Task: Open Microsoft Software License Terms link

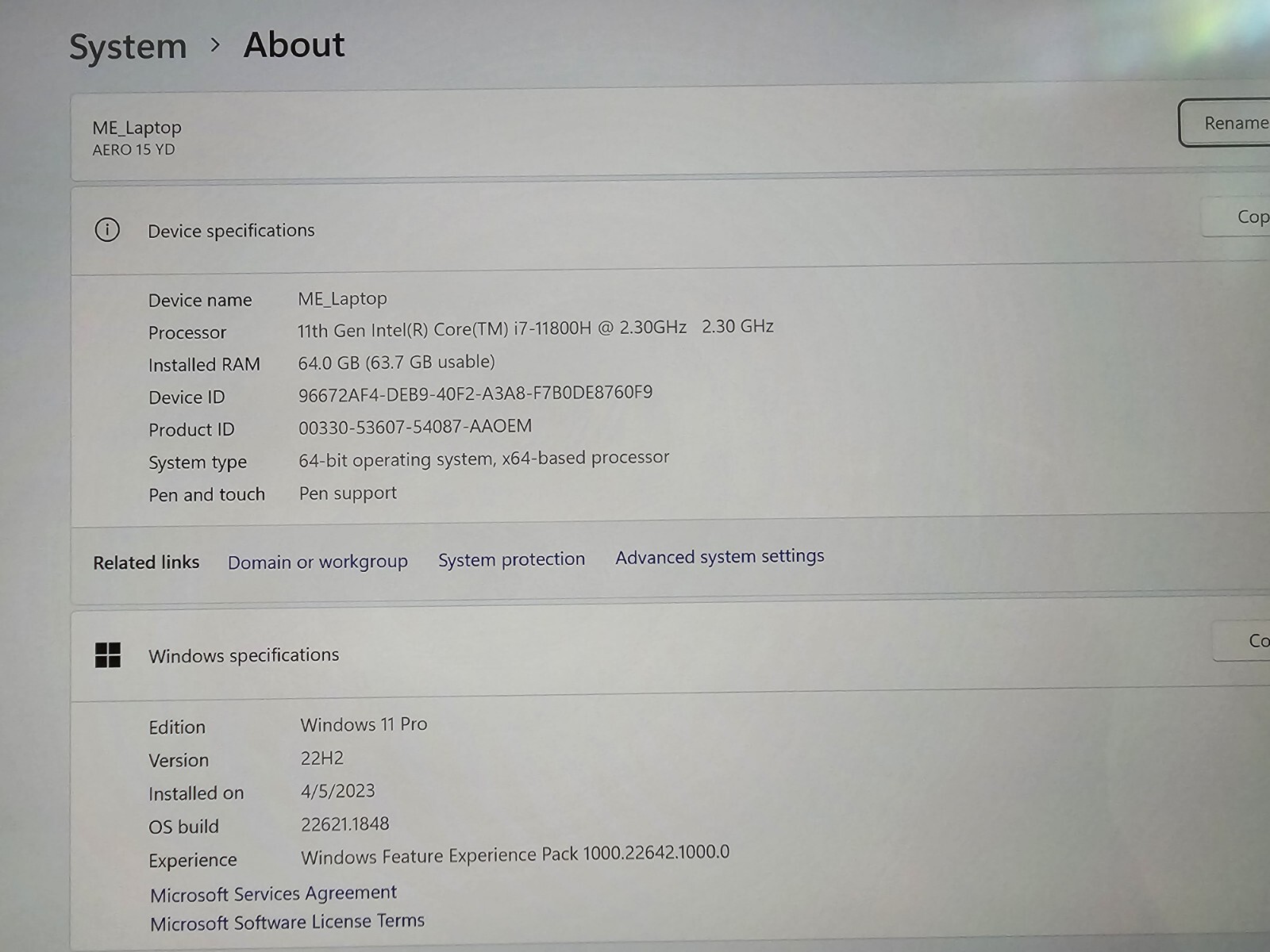Action: (287, 923)
